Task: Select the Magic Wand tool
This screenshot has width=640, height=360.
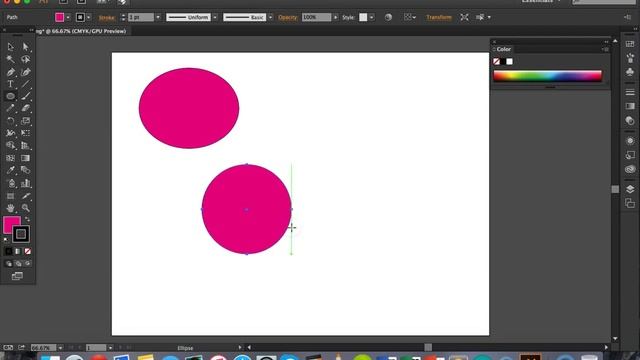Action: tap(10, 60)
